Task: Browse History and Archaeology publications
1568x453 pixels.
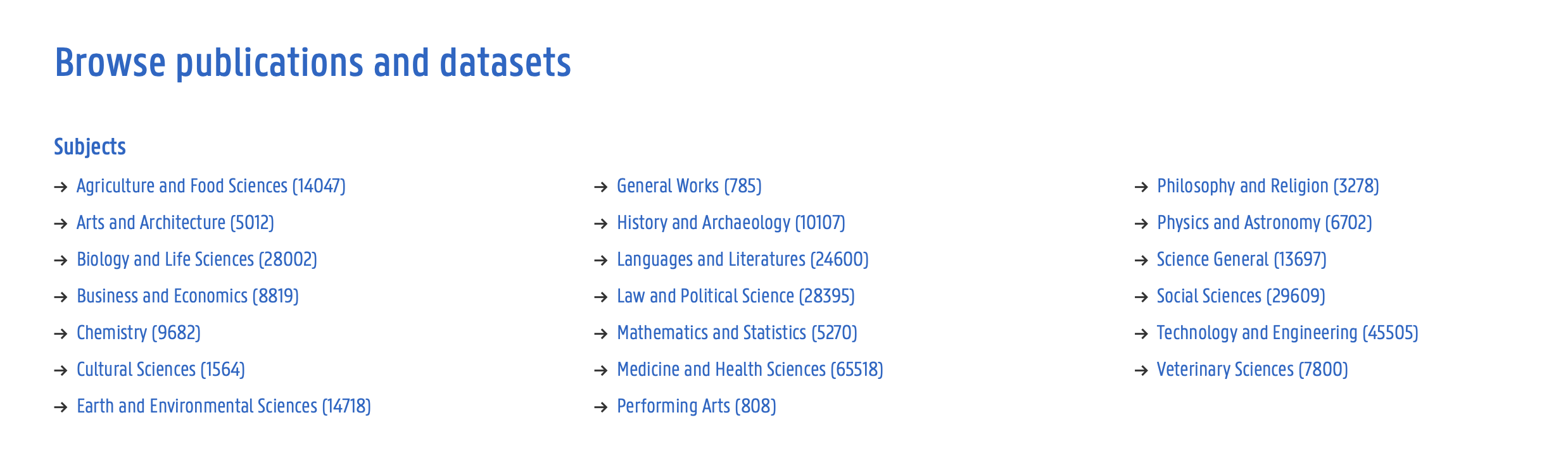Action: click(731, 223)
